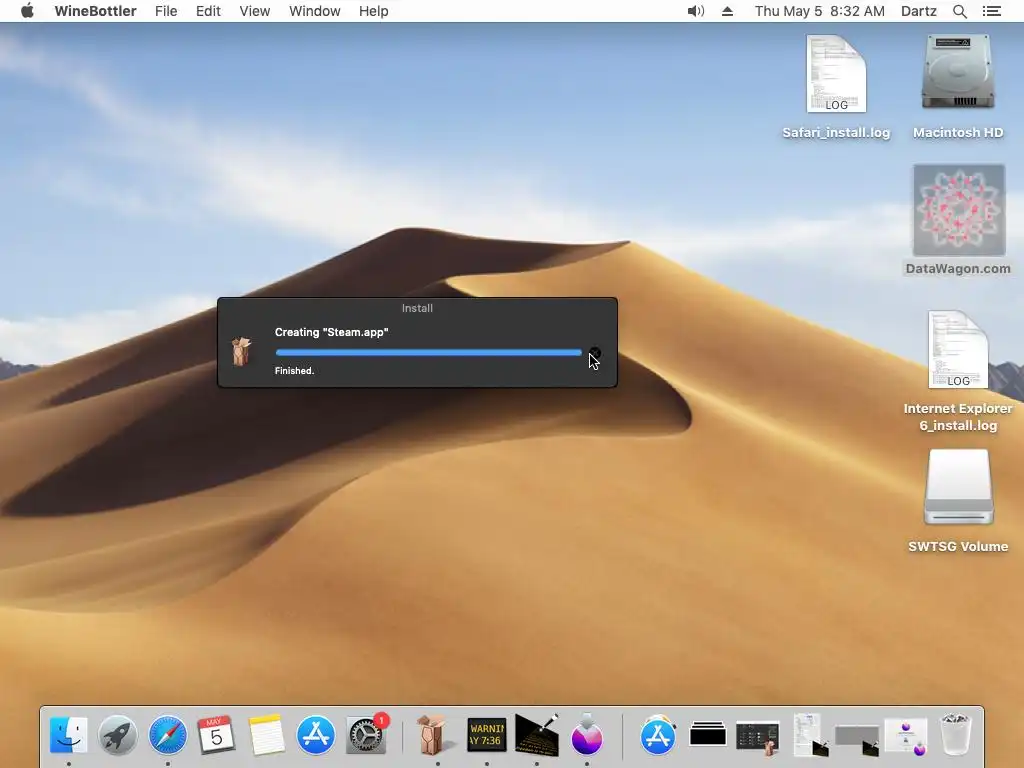Open the Apple menu
This screenshot has height=768, width=1024.
[x=27, y=11]
